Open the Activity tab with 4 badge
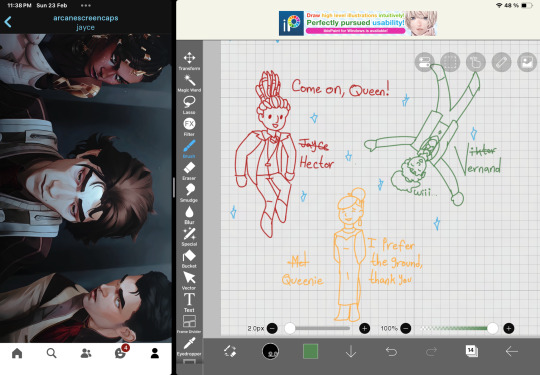This screenshot has height=375, width=540. click(121, 352)
